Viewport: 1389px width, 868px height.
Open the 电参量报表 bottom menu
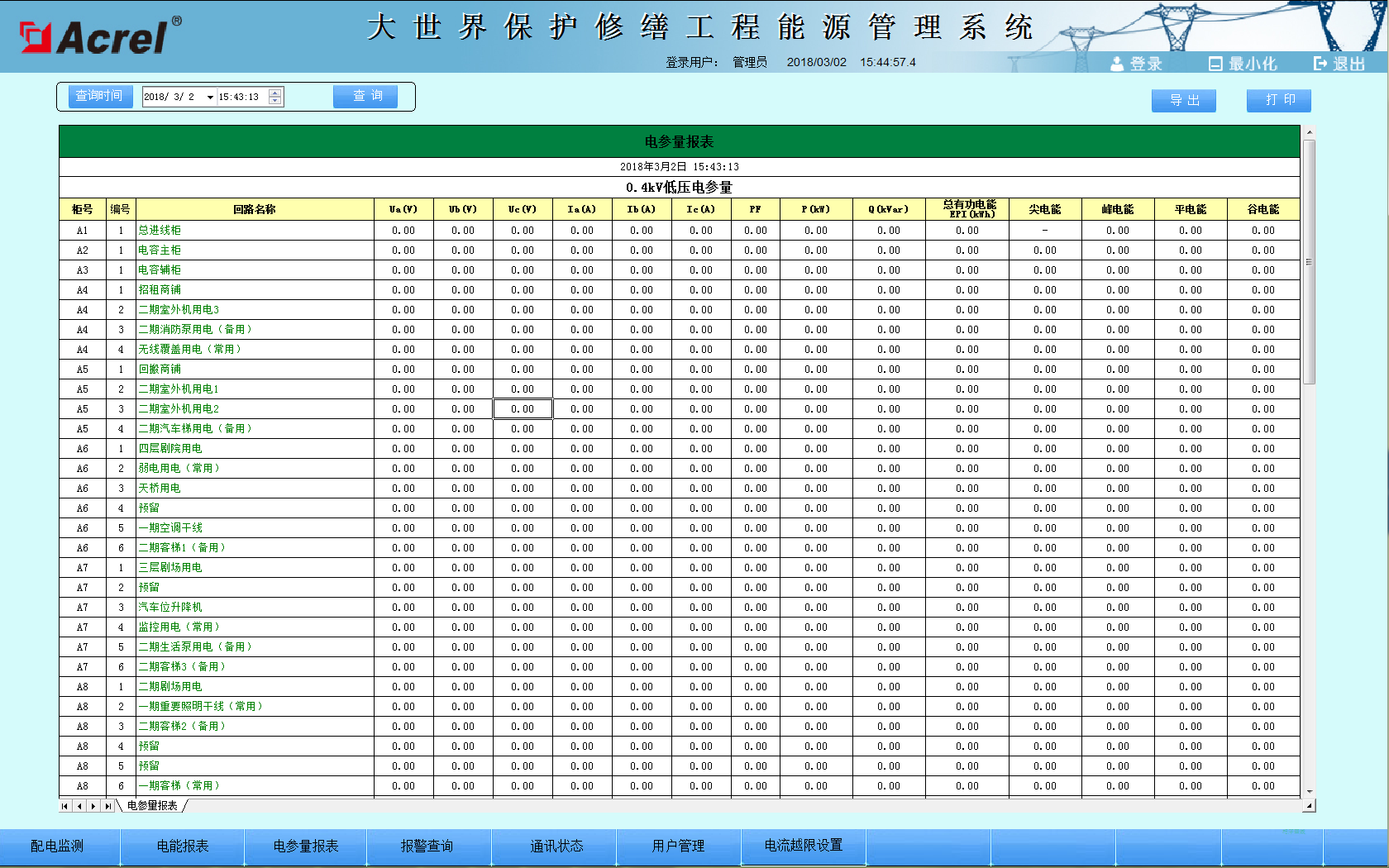point(306,847)
